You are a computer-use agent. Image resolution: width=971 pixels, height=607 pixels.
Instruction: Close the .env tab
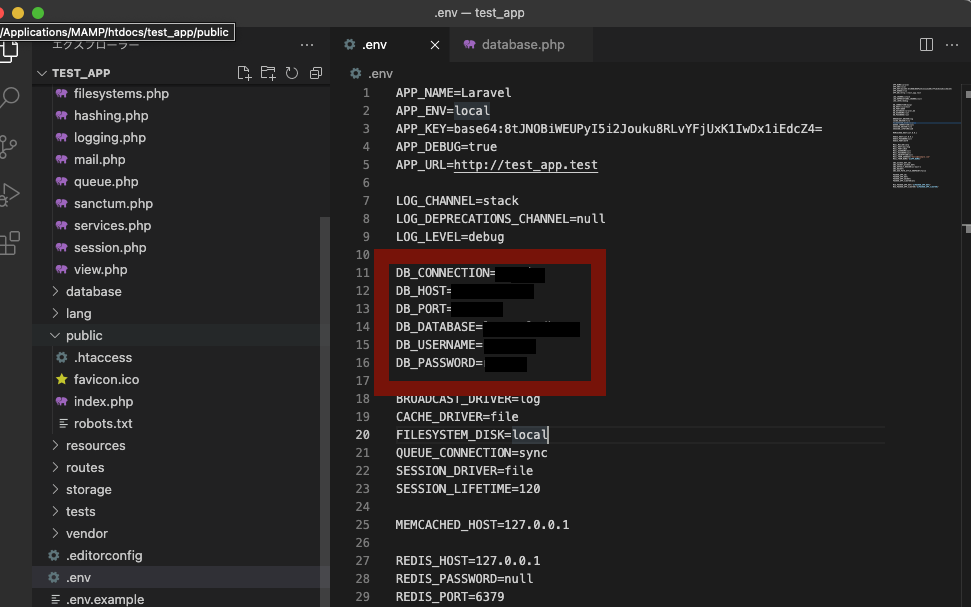[435, 45]
